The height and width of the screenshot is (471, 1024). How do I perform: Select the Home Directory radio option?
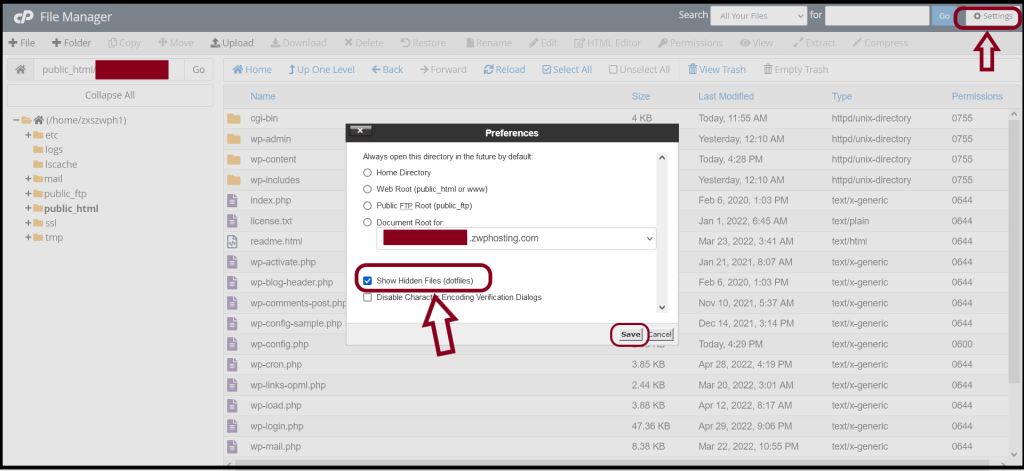click(368, 173)
